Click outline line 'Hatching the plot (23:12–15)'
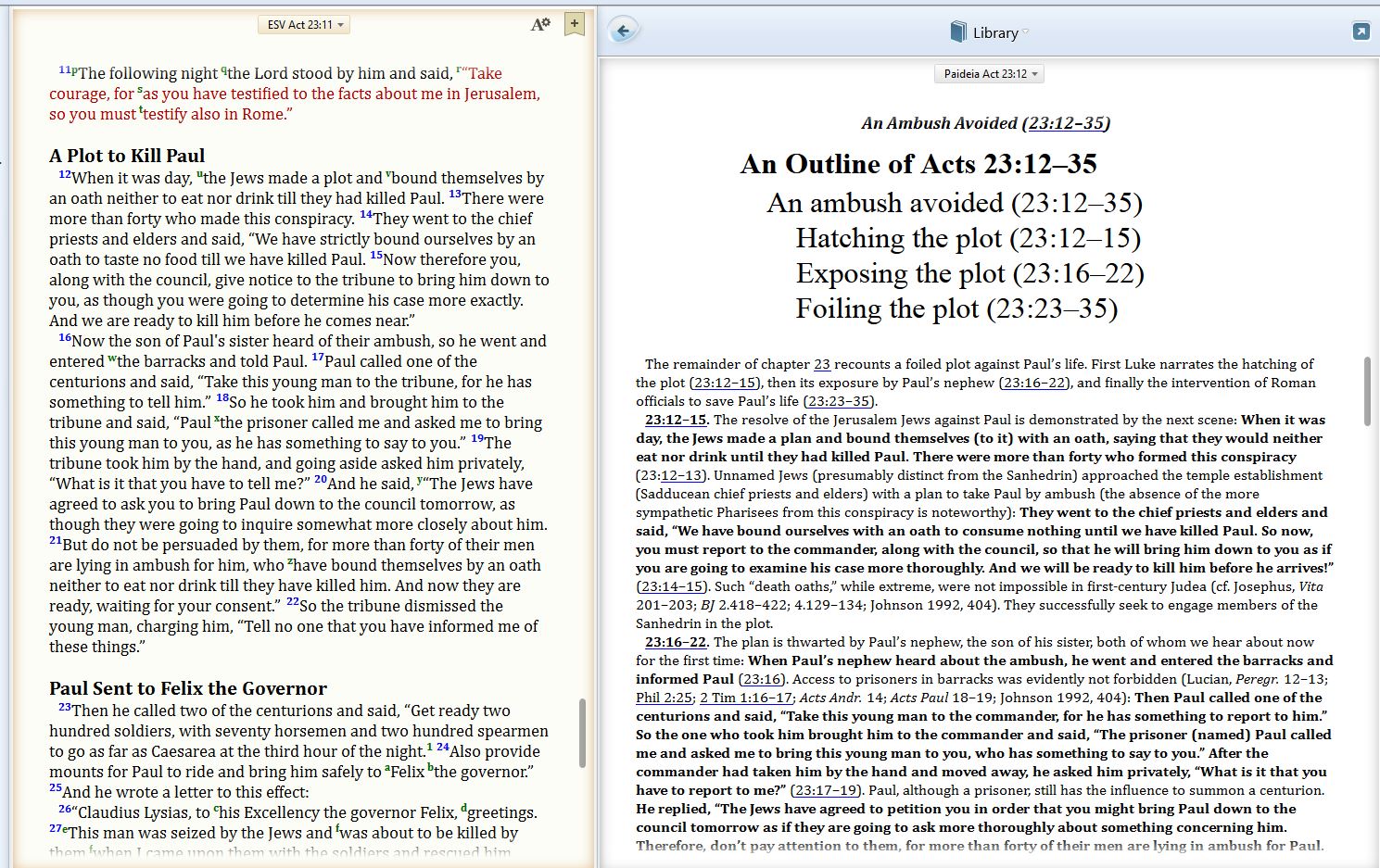This screenshot has height=868, width=1380. (x=969, y=238)
